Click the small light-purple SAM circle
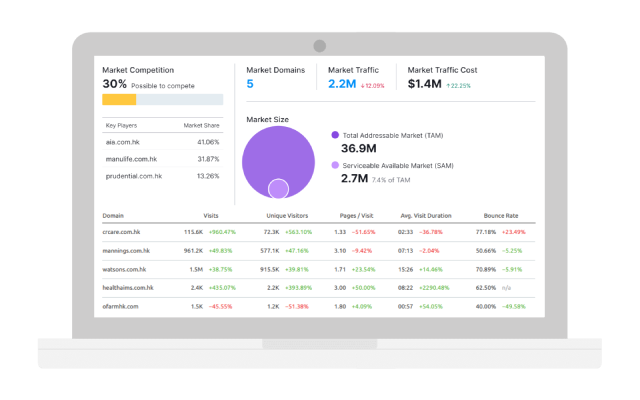This screenshot has height=400, width=640. [278, 188]
